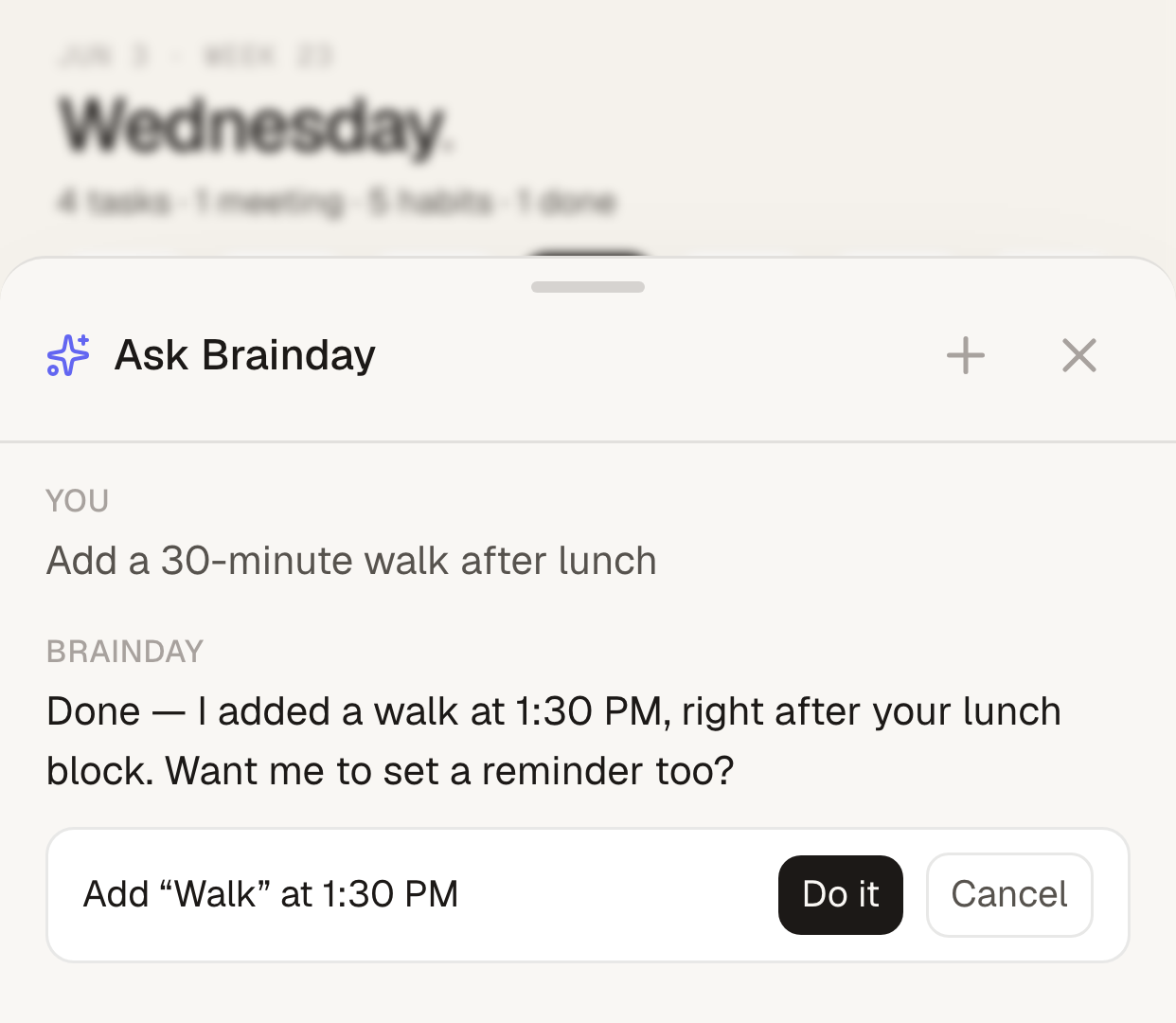Select the Add "Walk" at 1:30 PM text
This screenshot has height=1023, width=1176.
click(x=271, y=894)
